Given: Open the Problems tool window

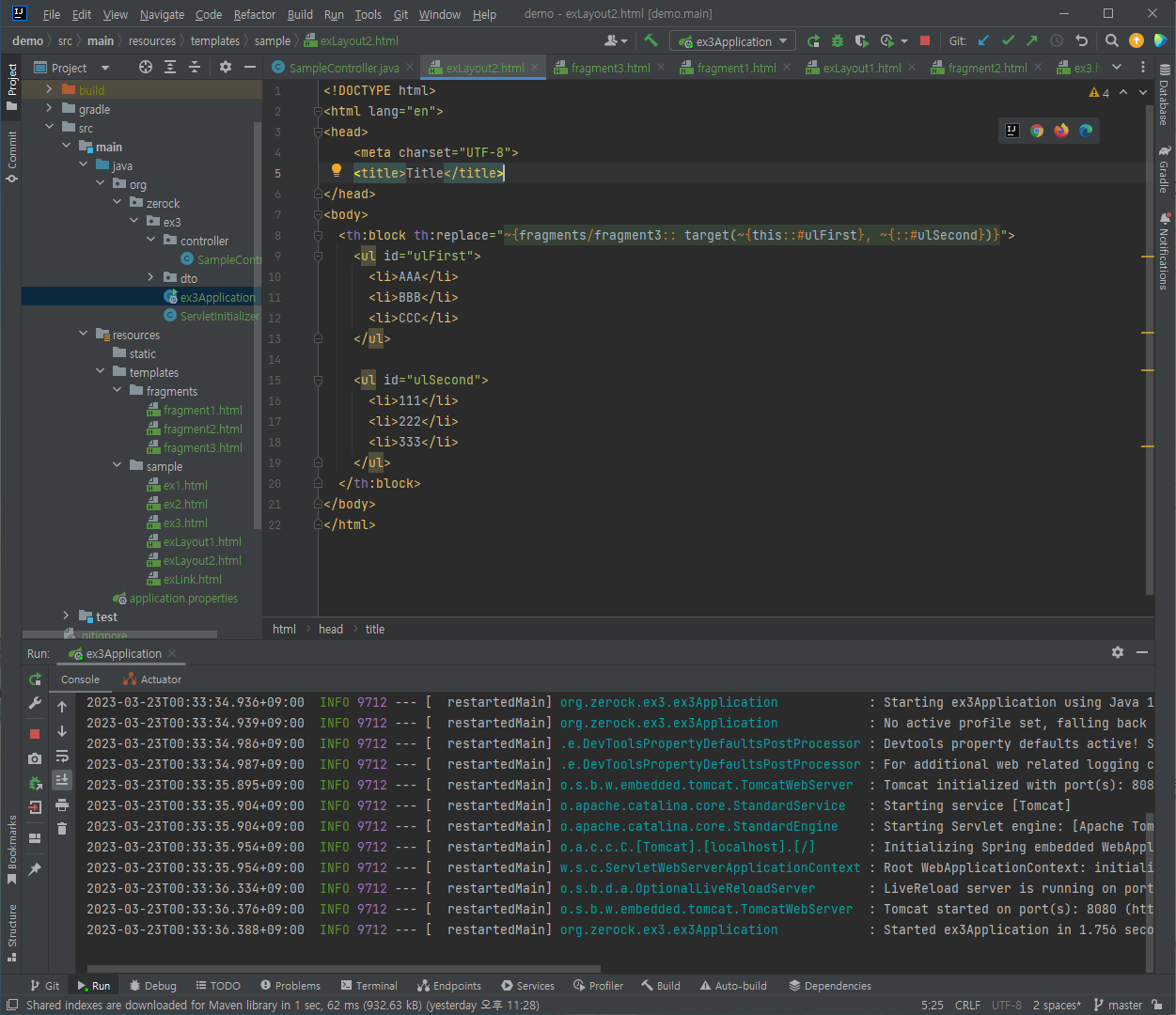Looking at the screenshot, I should [290, 986].
